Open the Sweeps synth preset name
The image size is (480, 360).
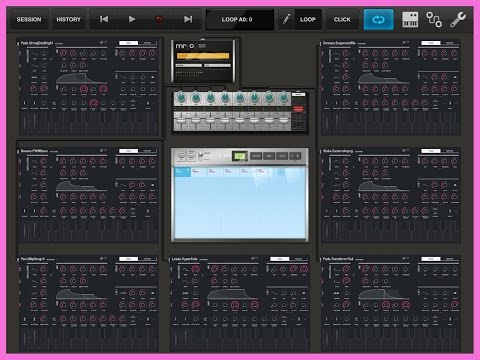pyautogui.click(x=339, y=43)
